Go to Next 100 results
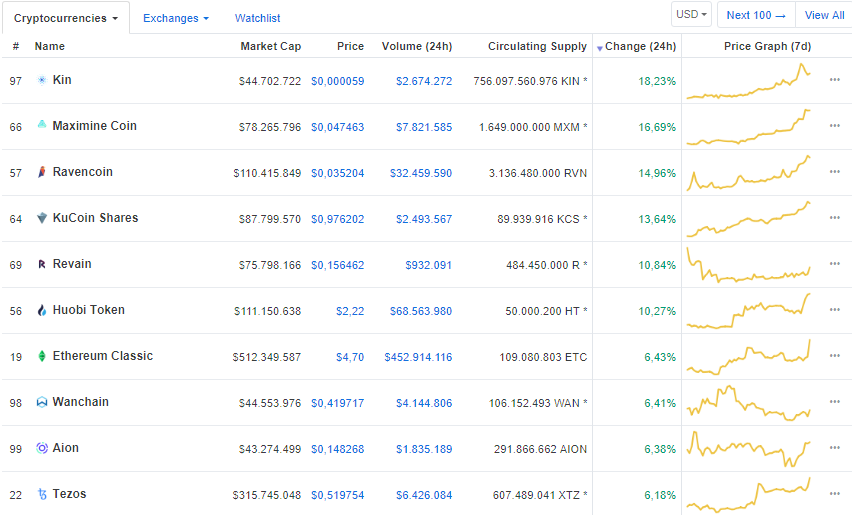 pyautogui.click(x=756, y=15)
